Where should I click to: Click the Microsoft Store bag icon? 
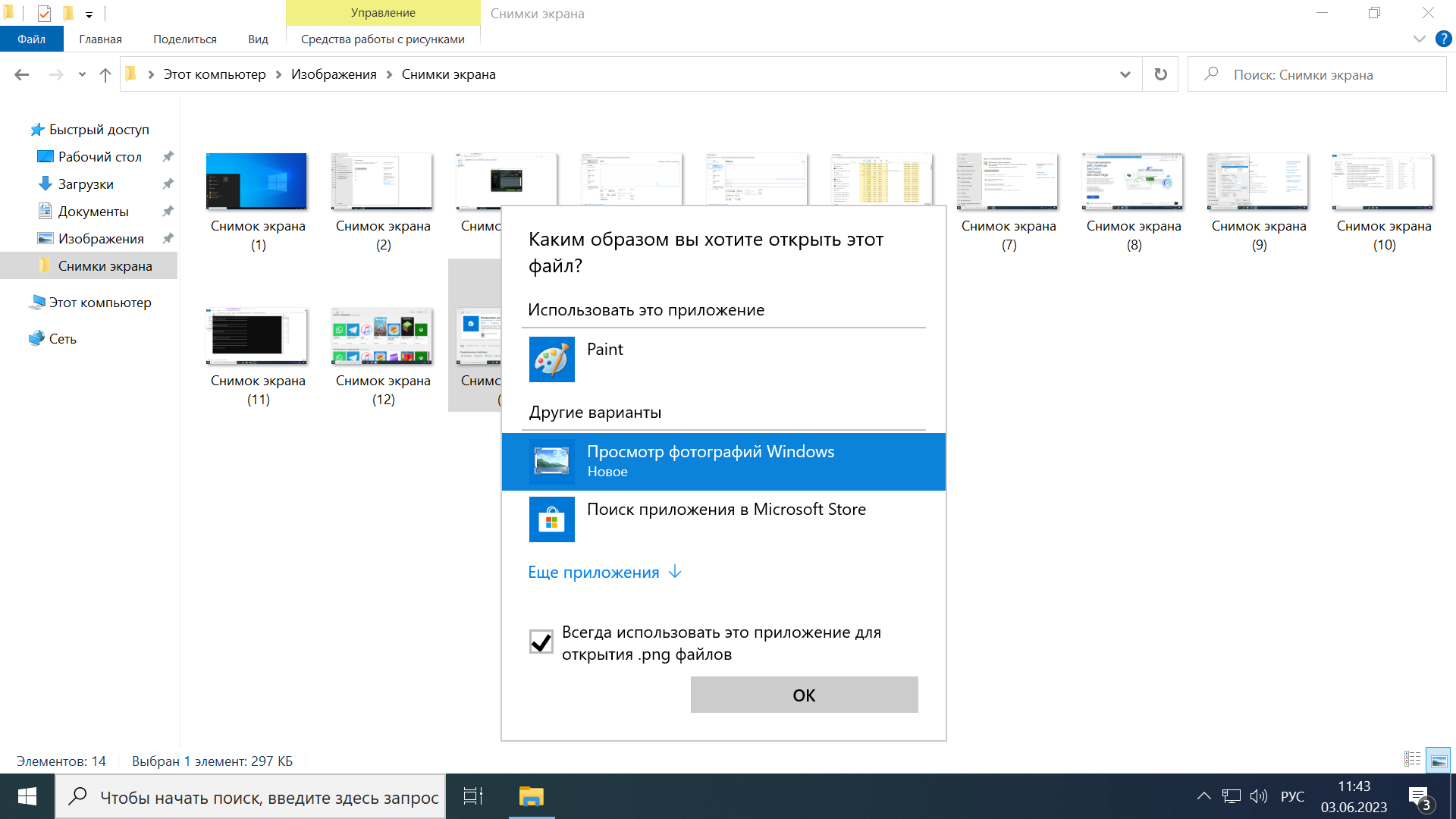(551, 519)
